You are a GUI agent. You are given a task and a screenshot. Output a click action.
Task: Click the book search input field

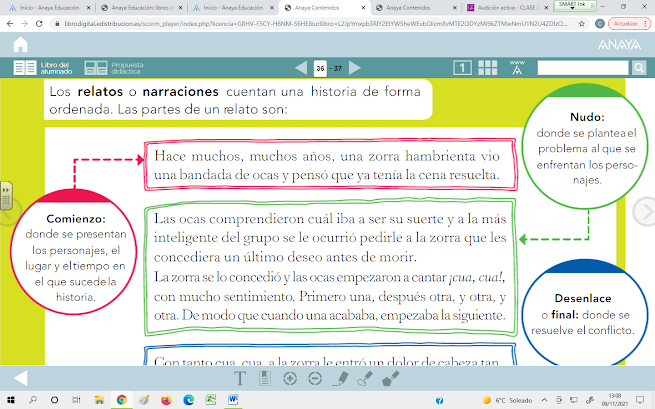click(583, 68)
